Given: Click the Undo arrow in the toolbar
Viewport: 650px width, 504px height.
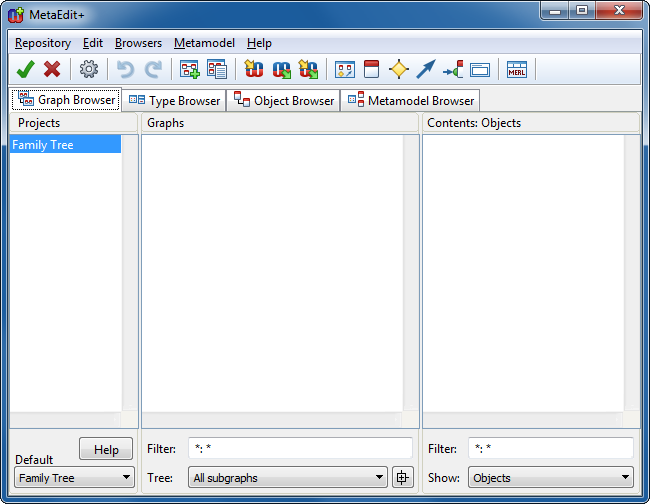Looking at the screenshot, I should click(126, 69).
